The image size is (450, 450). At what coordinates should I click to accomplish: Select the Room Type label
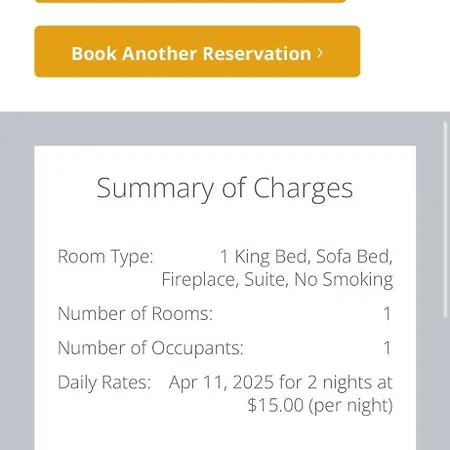[x=106, y=257]
